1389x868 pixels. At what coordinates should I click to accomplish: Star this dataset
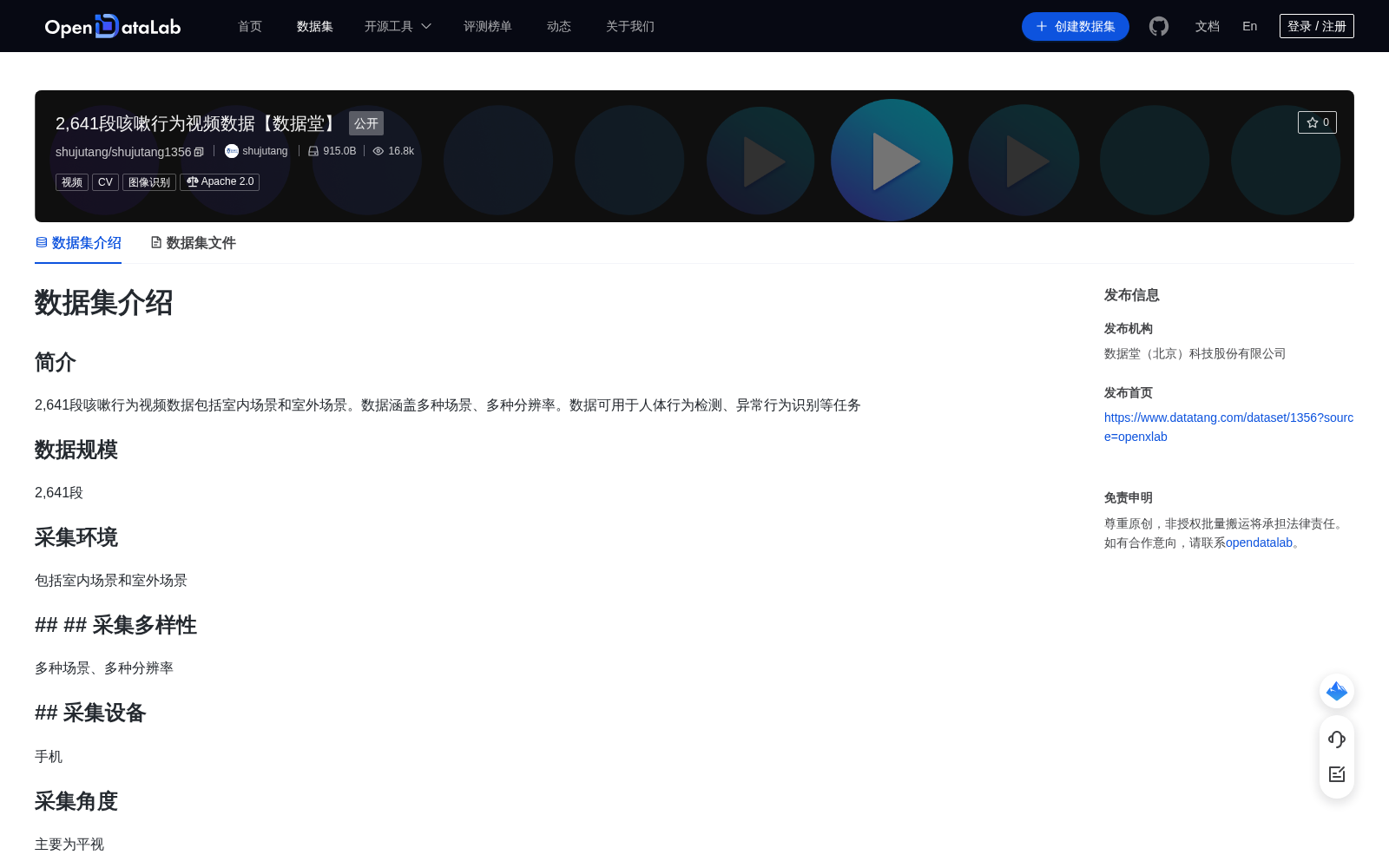tap(1317, 122)
